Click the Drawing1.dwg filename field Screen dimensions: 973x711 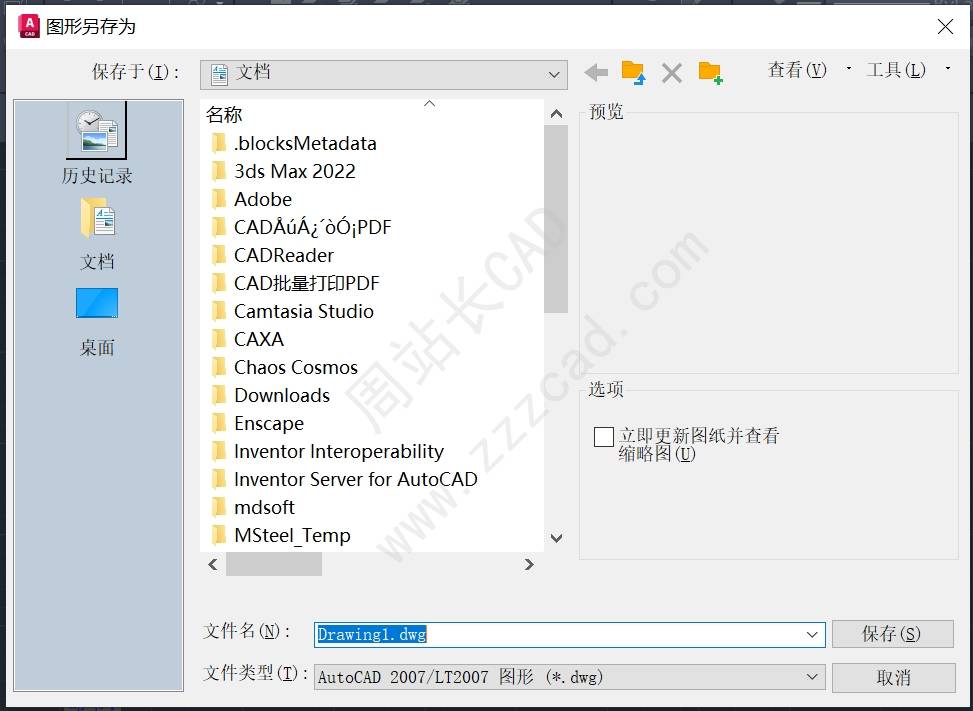click(x=569, y=635)
